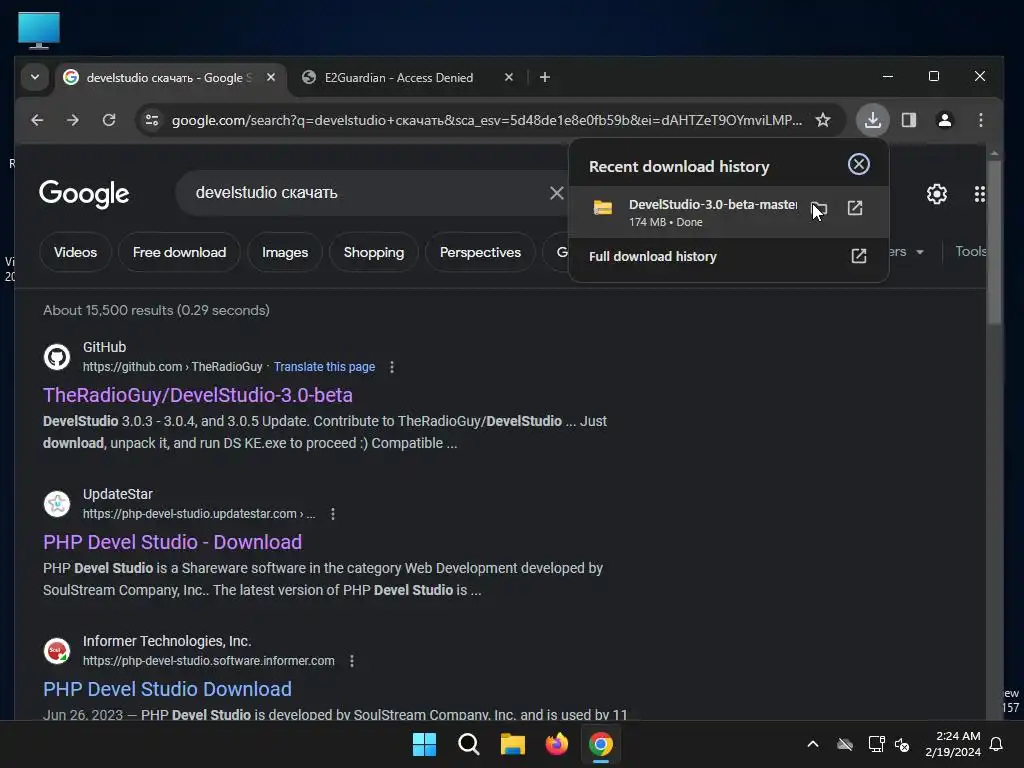This screenshot has height=768, width=1024.
Task: Open TheRadioGuy/DevelStudio-3.0-beta result link
Action: (x=198, y=395)
